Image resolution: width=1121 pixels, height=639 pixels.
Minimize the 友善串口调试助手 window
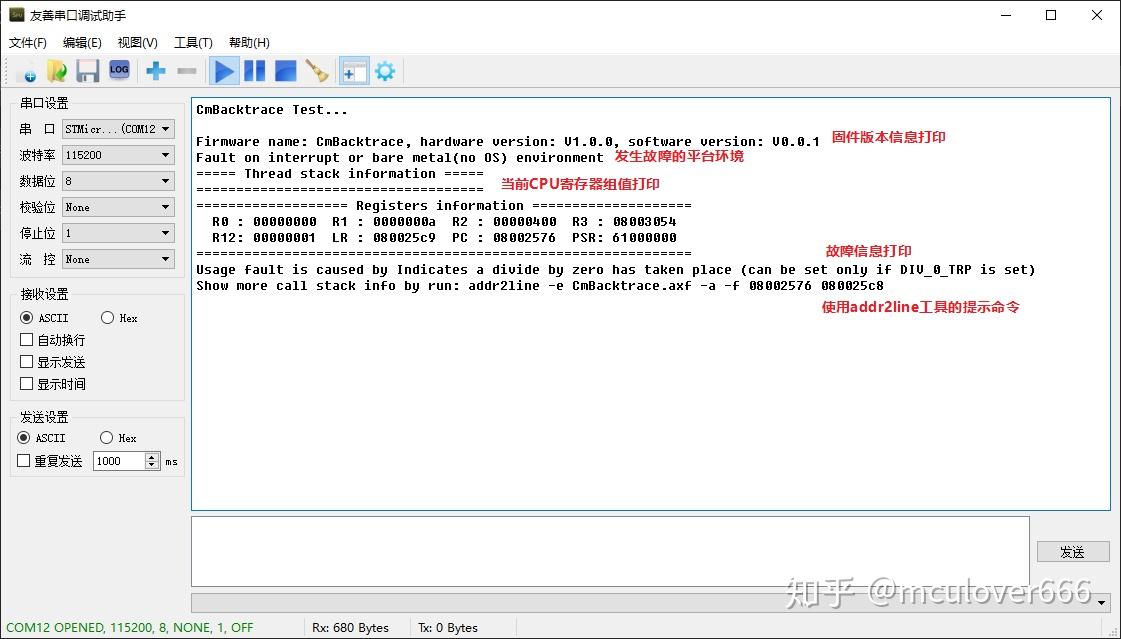[x=1006, y=15]
